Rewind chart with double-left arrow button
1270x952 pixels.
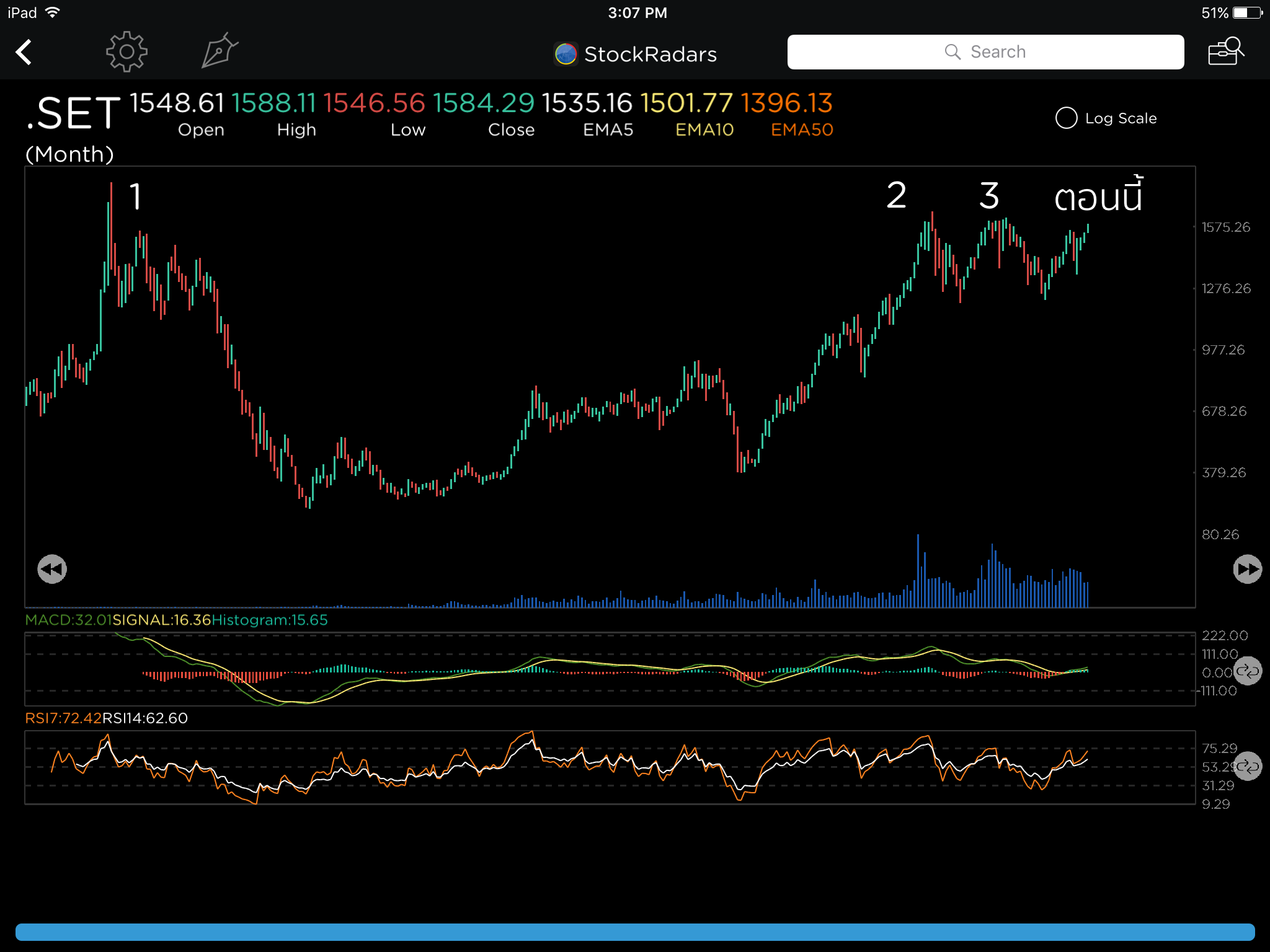click(52, 569)
